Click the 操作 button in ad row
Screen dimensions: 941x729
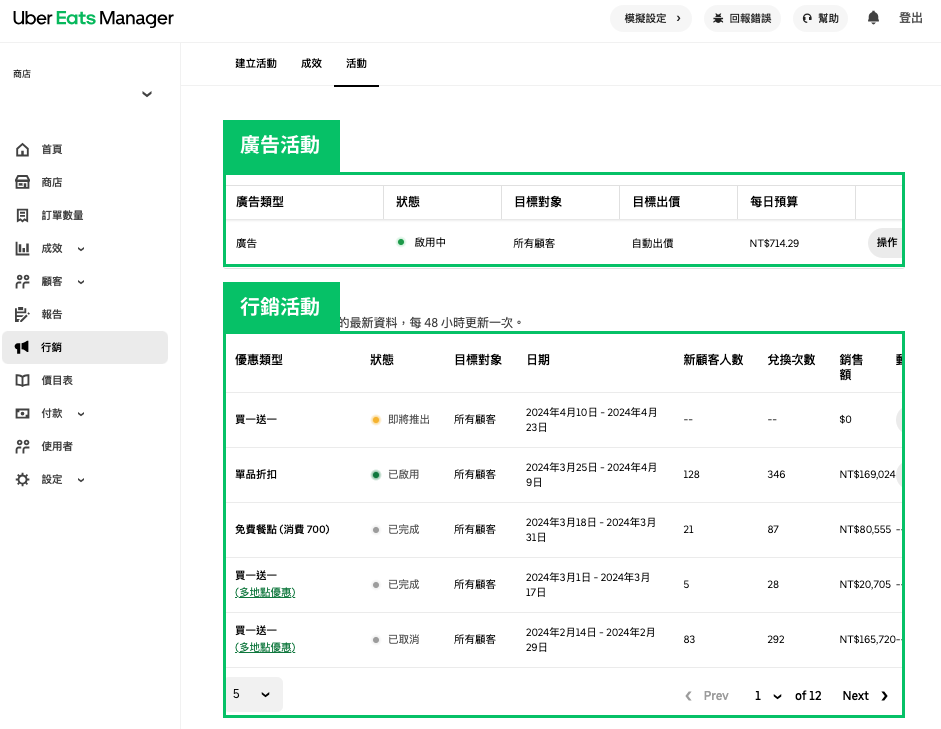pos(886,242)
